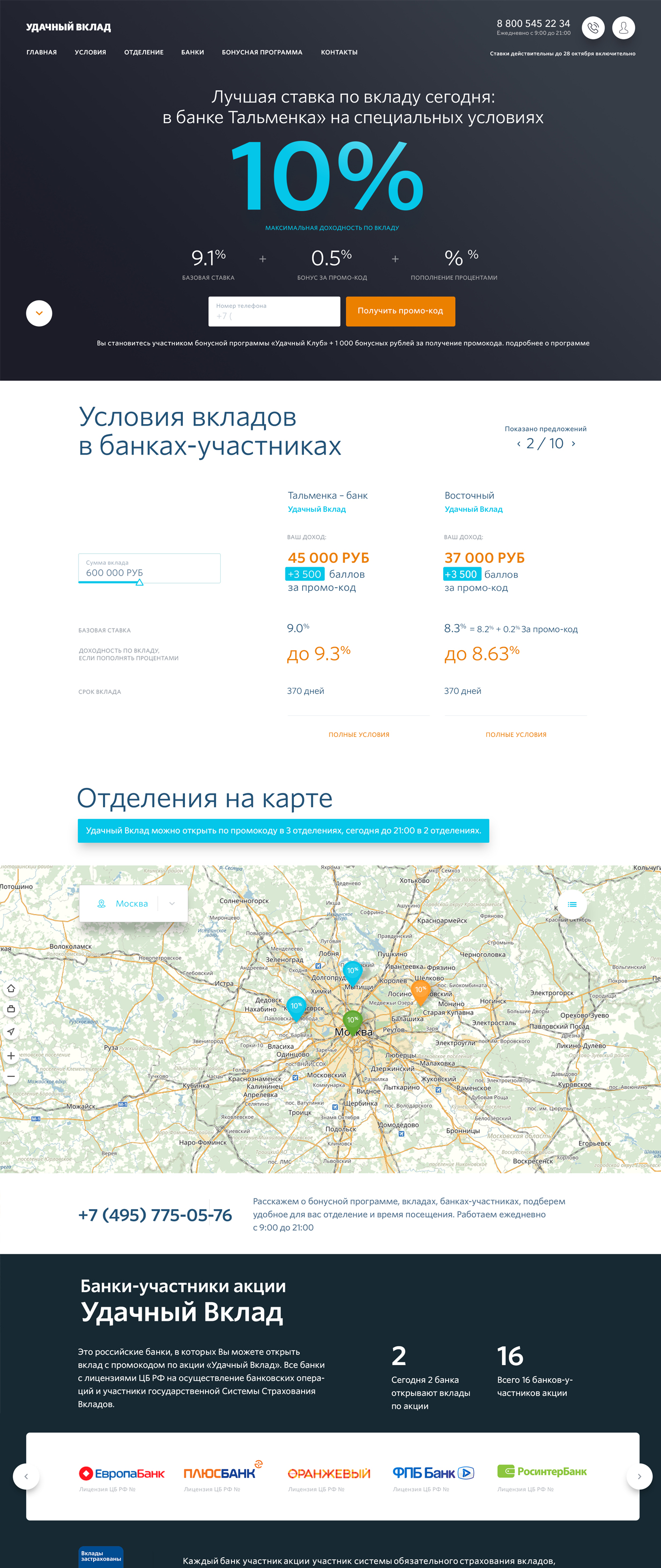661x1568 pixels.
Task: Select the green 10% map marker
Action: 353,1023
